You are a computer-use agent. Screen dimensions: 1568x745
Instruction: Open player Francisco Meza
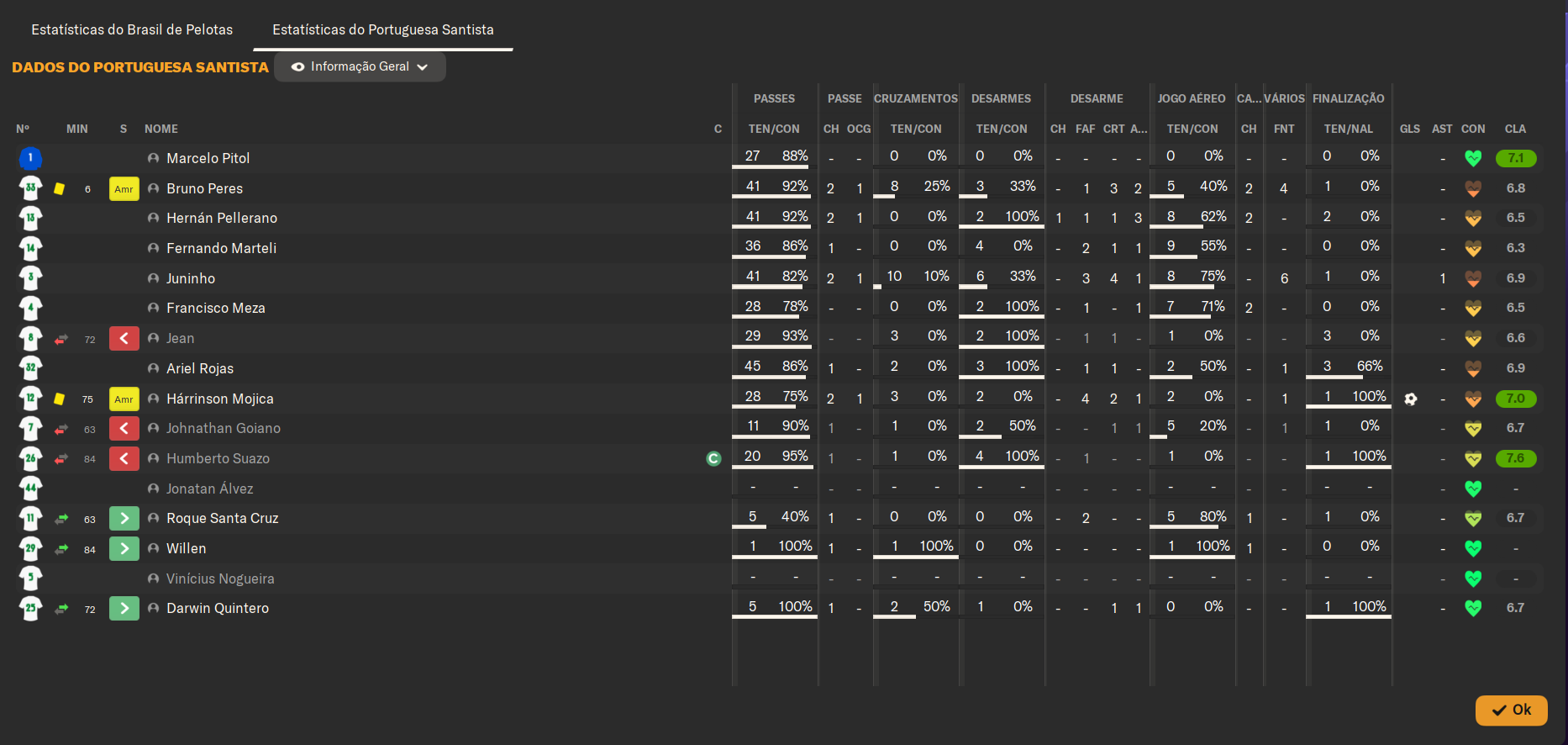point(216,309)
